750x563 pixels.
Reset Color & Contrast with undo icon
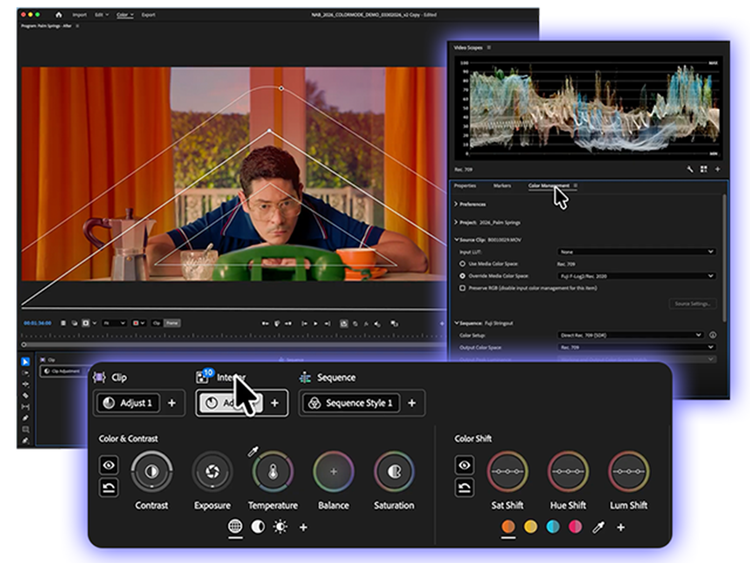pos(109,488)
